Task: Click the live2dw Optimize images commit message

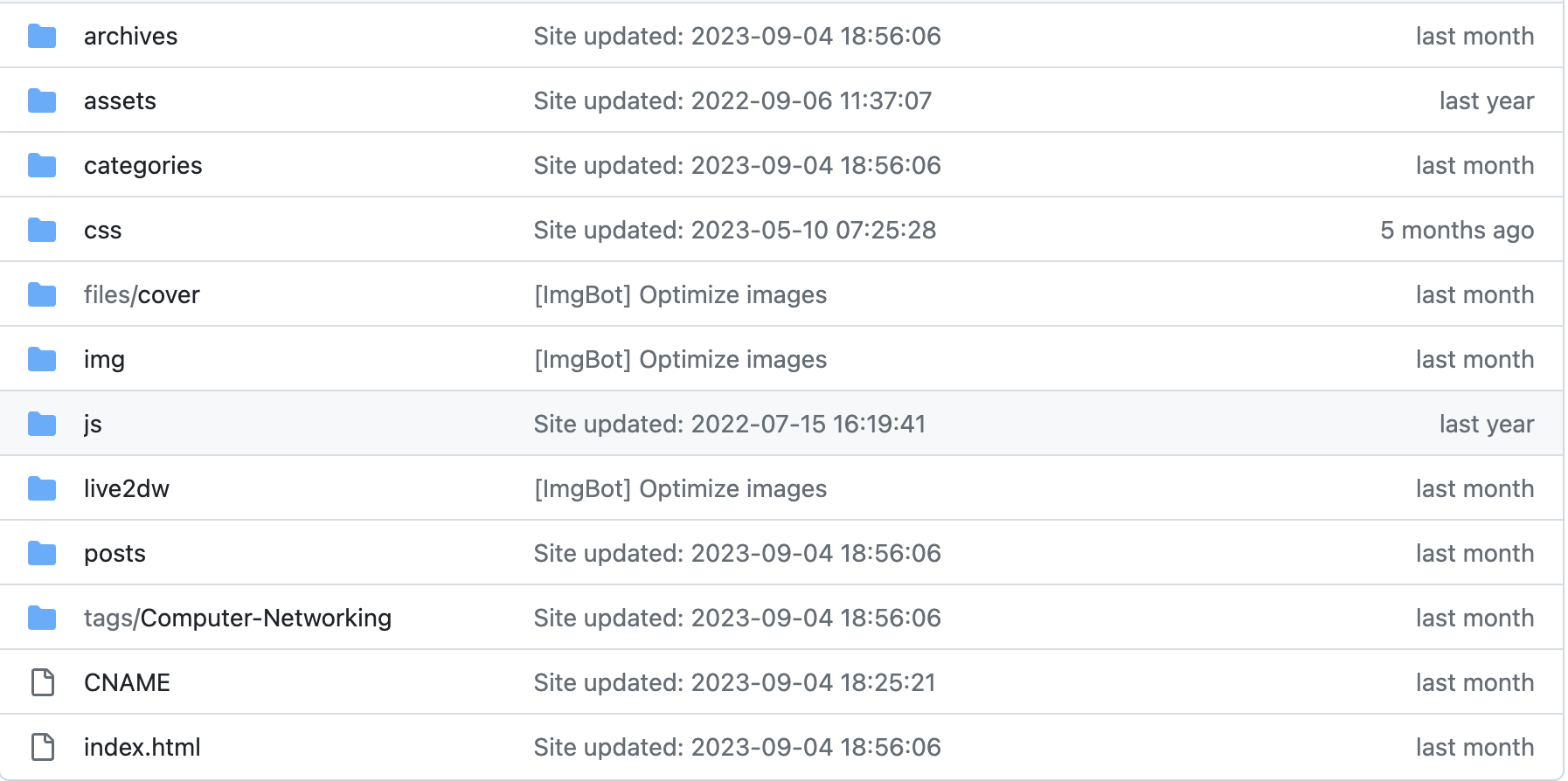Action: click(x=680, y=488)
